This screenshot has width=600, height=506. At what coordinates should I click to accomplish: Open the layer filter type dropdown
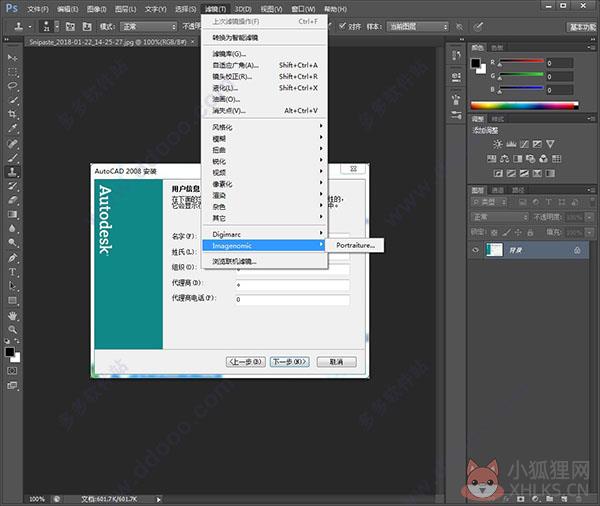pyautogui.click(x=489, y=202)
